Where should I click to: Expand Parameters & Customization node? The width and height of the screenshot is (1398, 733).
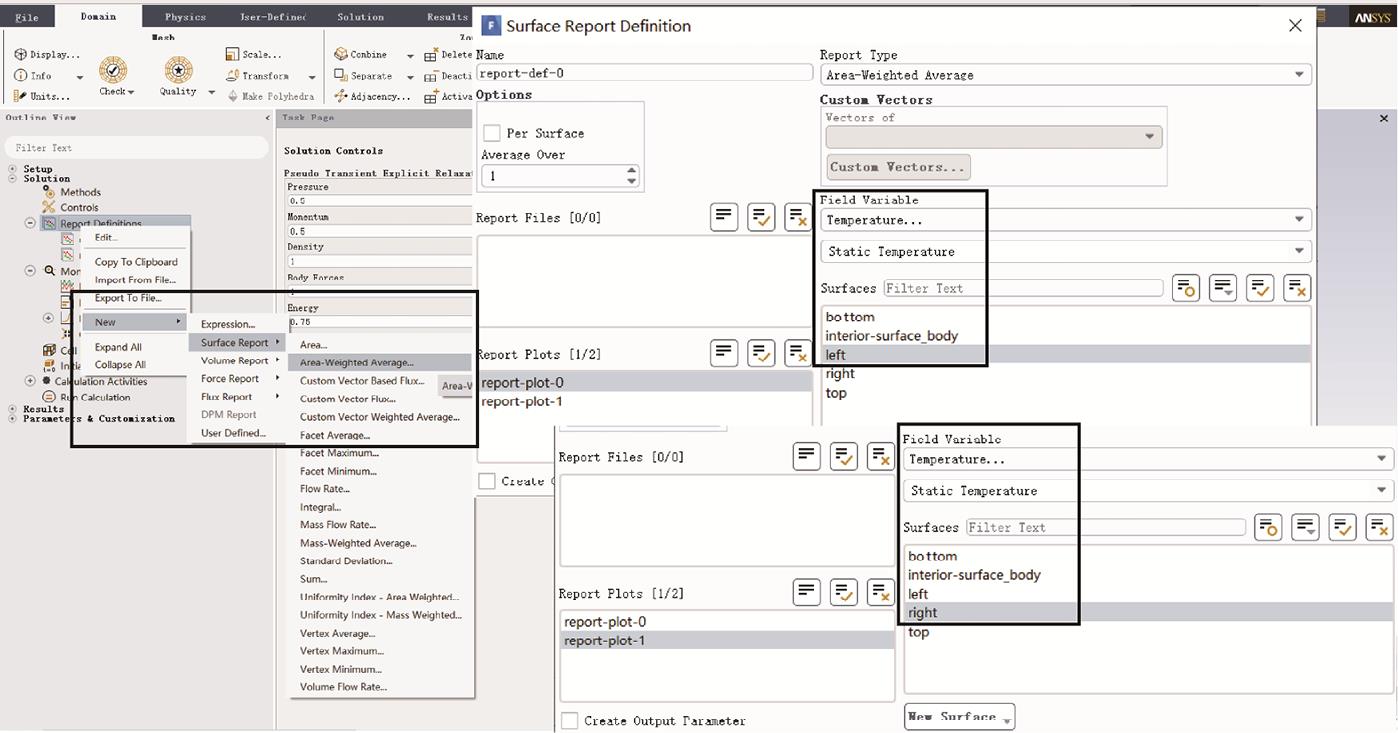pos(13,419)
